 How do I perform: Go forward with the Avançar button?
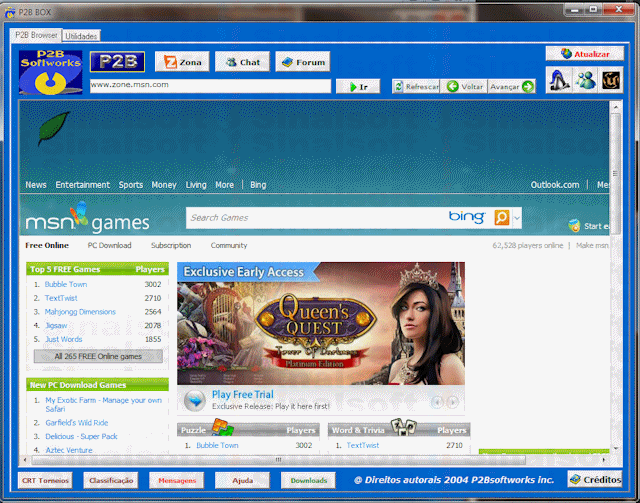pos(511,86)
